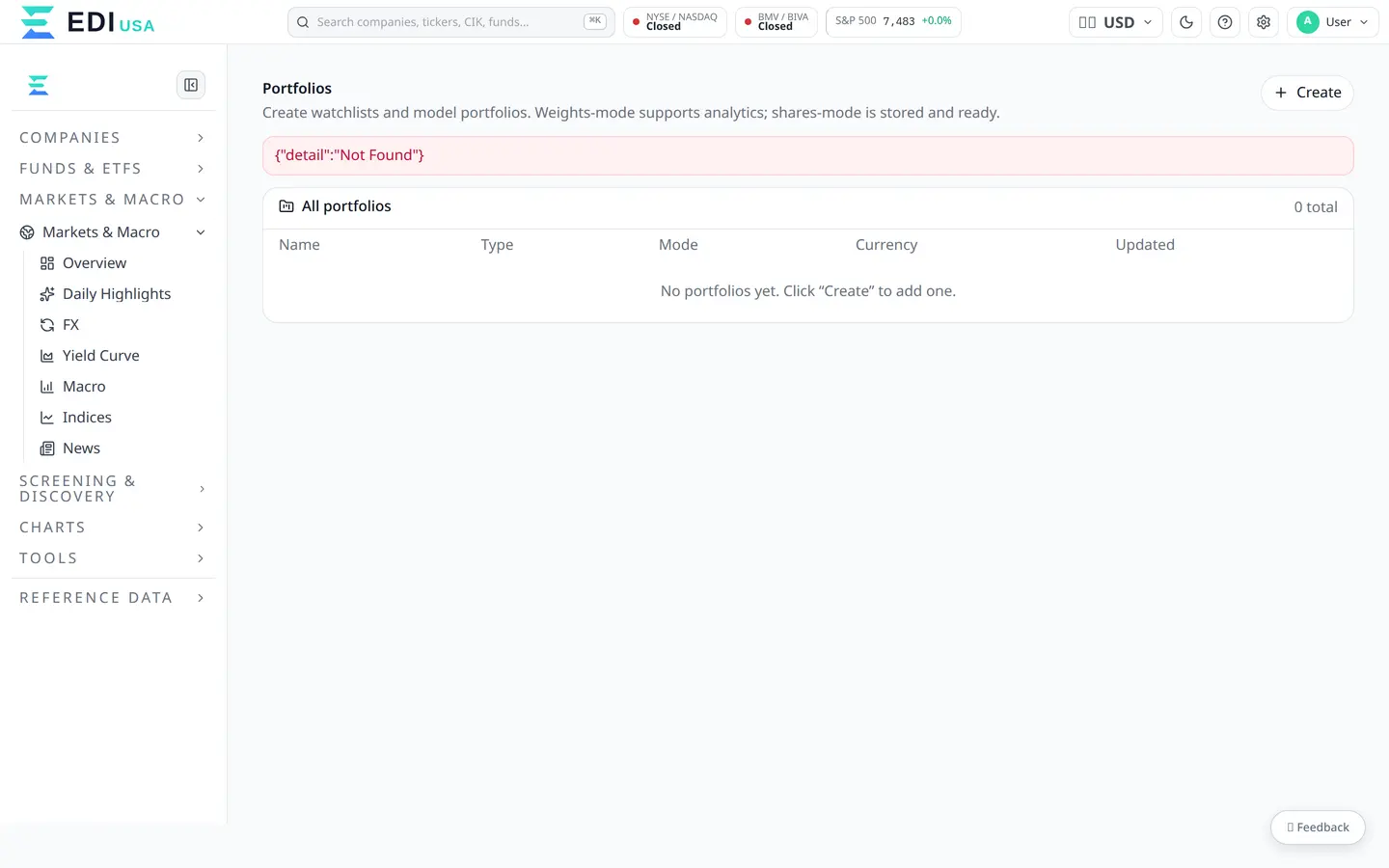The height and width of the screenshot is (868, 1389).
Task: Click the red BMV / BIVA status dot
Action: [748, 22]
